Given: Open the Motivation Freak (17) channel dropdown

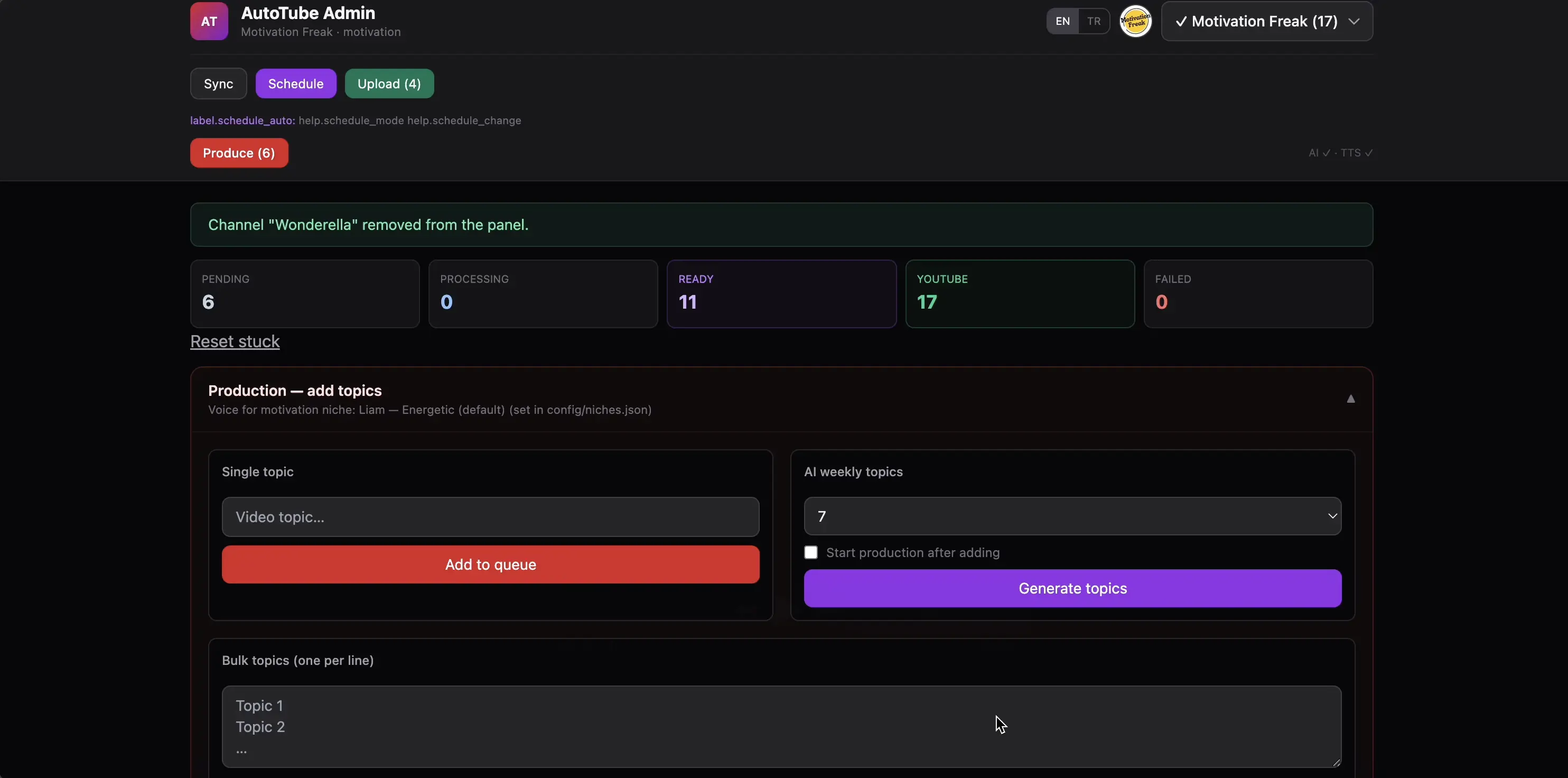Looking at the screenshot, I should point(1267,21).
